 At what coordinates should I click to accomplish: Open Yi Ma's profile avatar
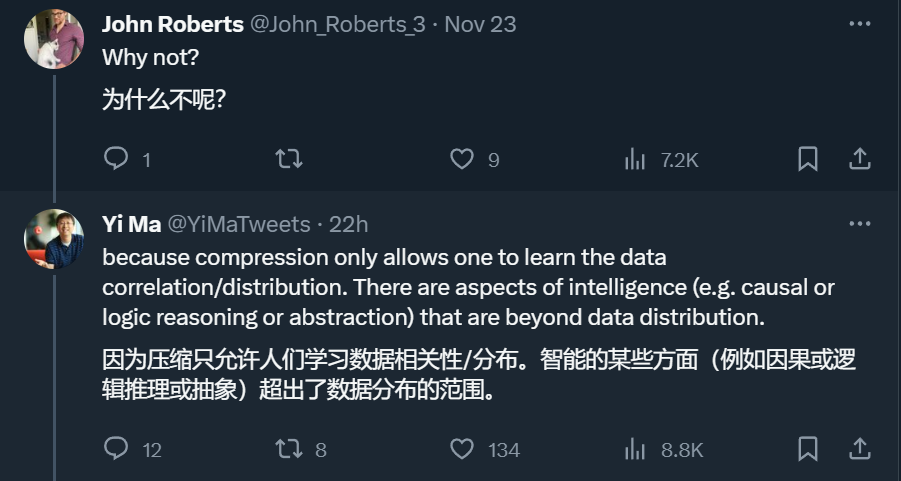tap(54, 239)
